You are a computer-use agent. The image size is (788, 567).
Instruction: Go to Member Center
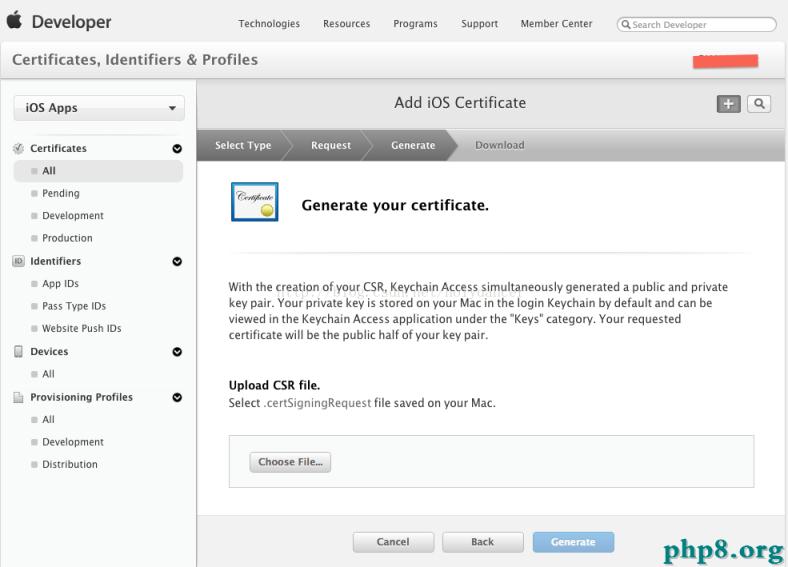556,24
